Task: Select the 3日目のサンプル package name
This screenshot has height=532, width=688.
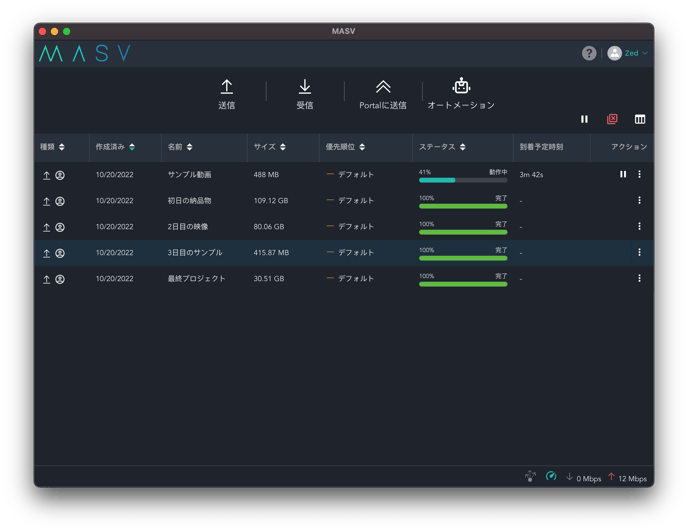Action: coord(195,252)
